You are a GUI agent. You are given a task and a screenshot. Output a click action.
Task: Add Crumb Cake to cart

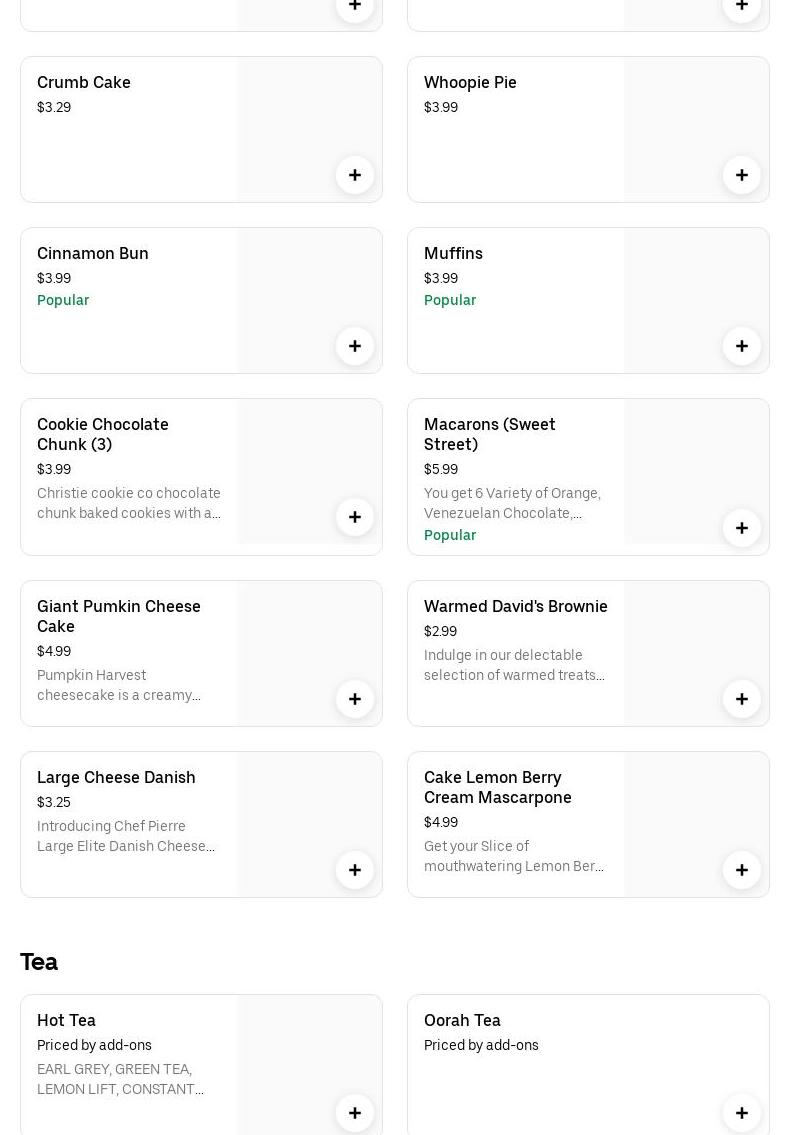pos(355,175)
